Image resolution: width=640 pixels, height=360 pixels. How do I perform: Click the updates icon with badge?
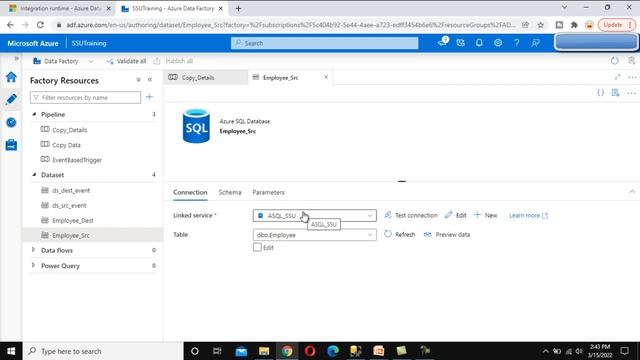tap(442, 42)
